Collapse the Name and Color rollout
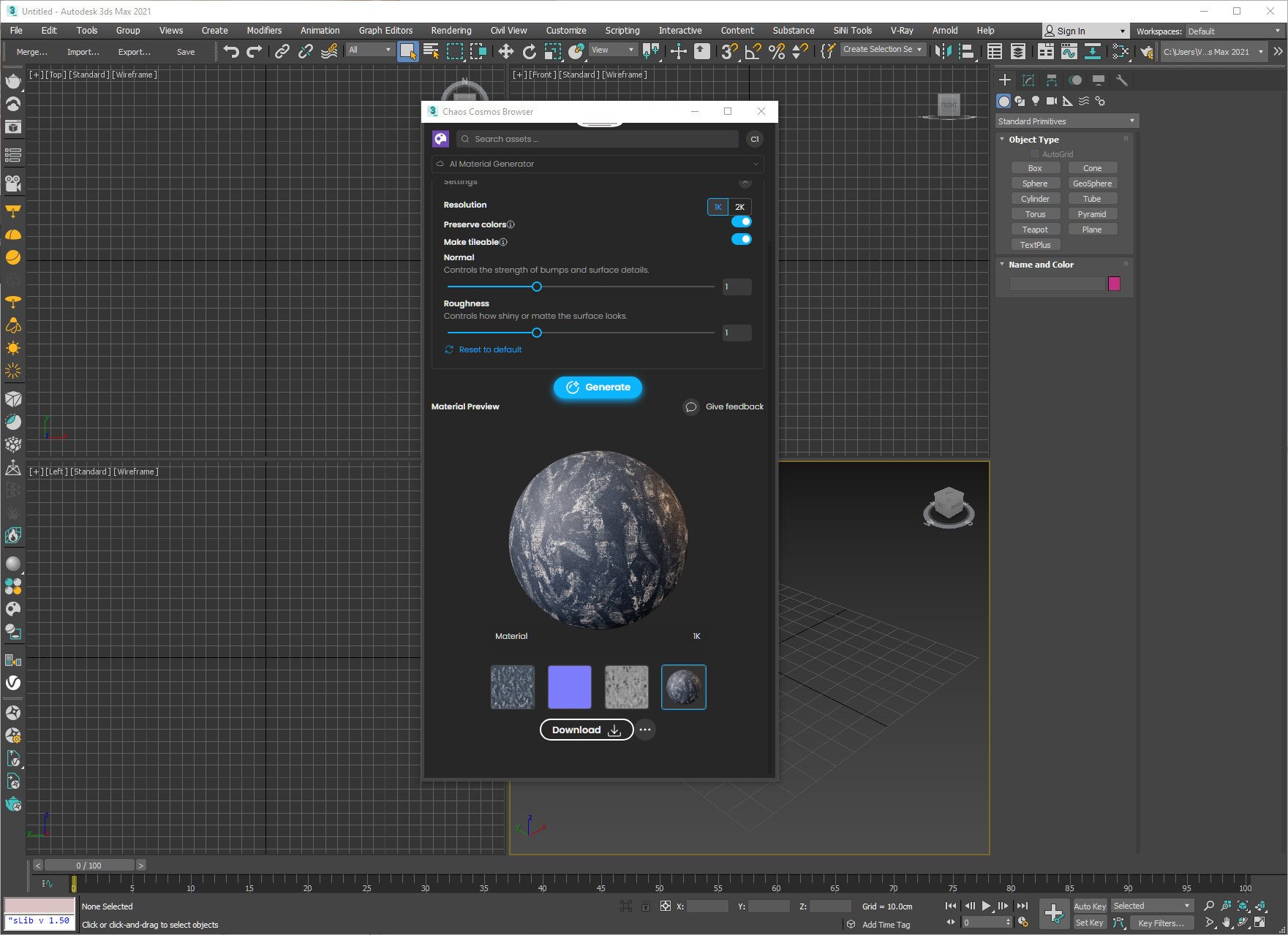The height and width of the screenshot is (935, 1288). coord(1040,265)
